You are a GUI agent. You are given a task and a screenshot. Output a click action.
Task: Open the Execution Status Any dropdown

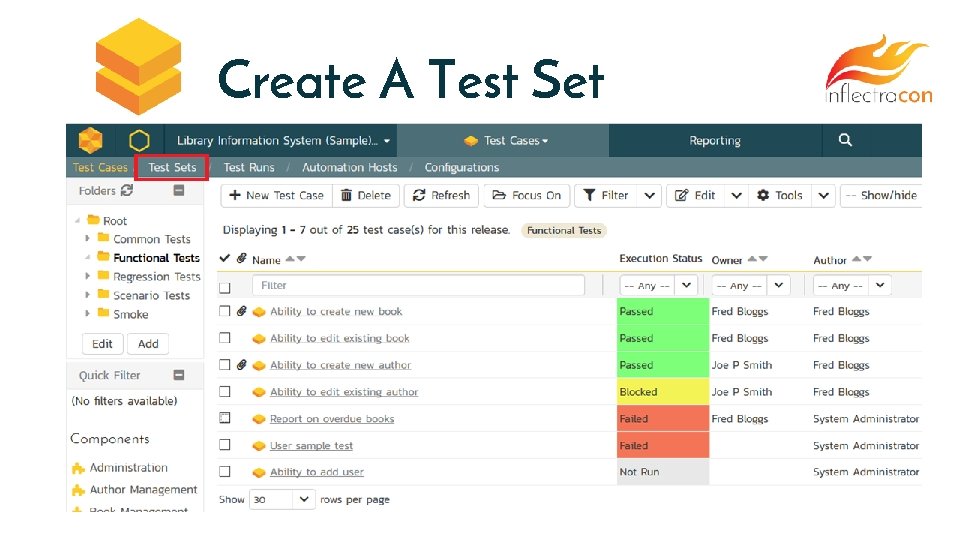pyautogui.click(x=658, y=285)
